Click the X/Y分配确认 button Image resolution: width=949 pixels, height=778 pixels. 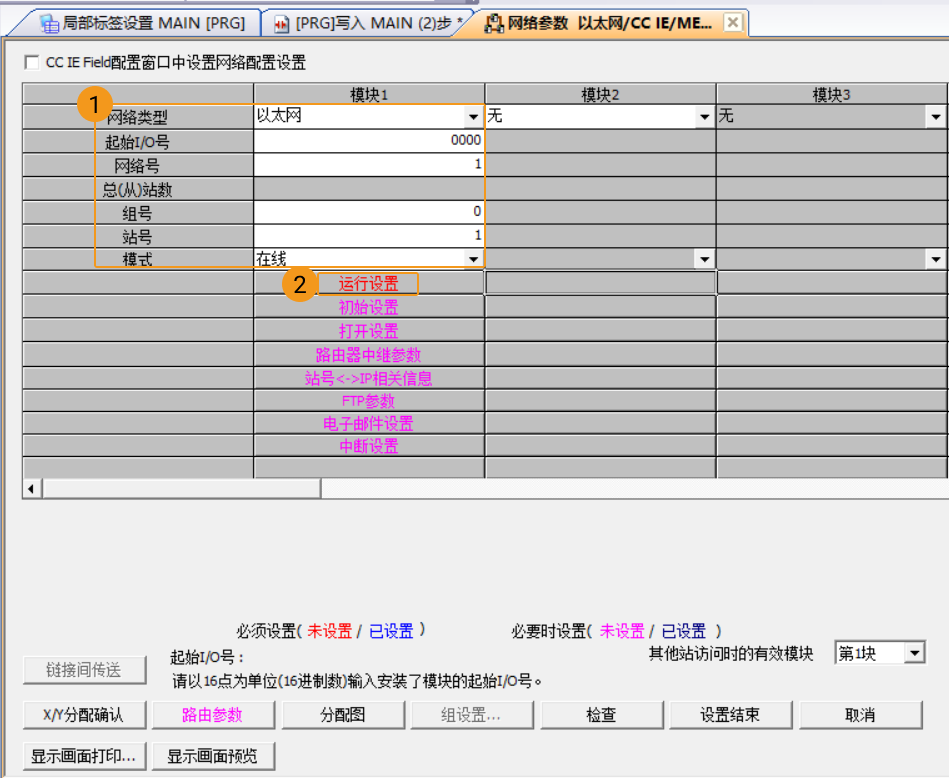point(84,714)
